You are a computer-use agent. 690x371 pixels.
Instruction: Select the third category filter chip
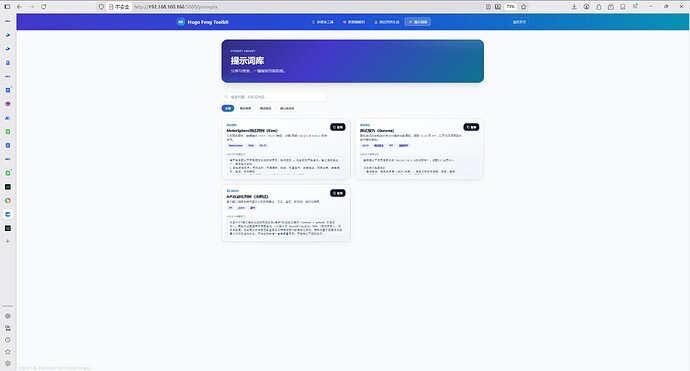pos(265,108)
